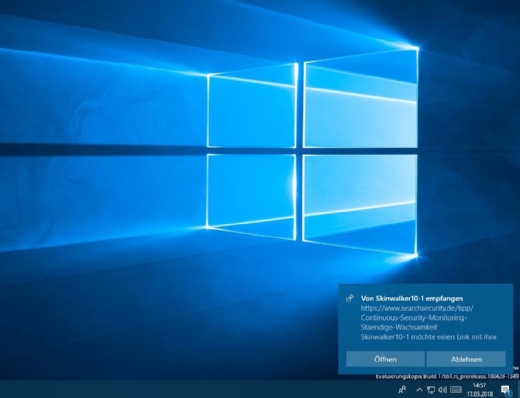Screen dimensions: 520x398
Task: Open the People icon in the taskbar
Action: 402,389
